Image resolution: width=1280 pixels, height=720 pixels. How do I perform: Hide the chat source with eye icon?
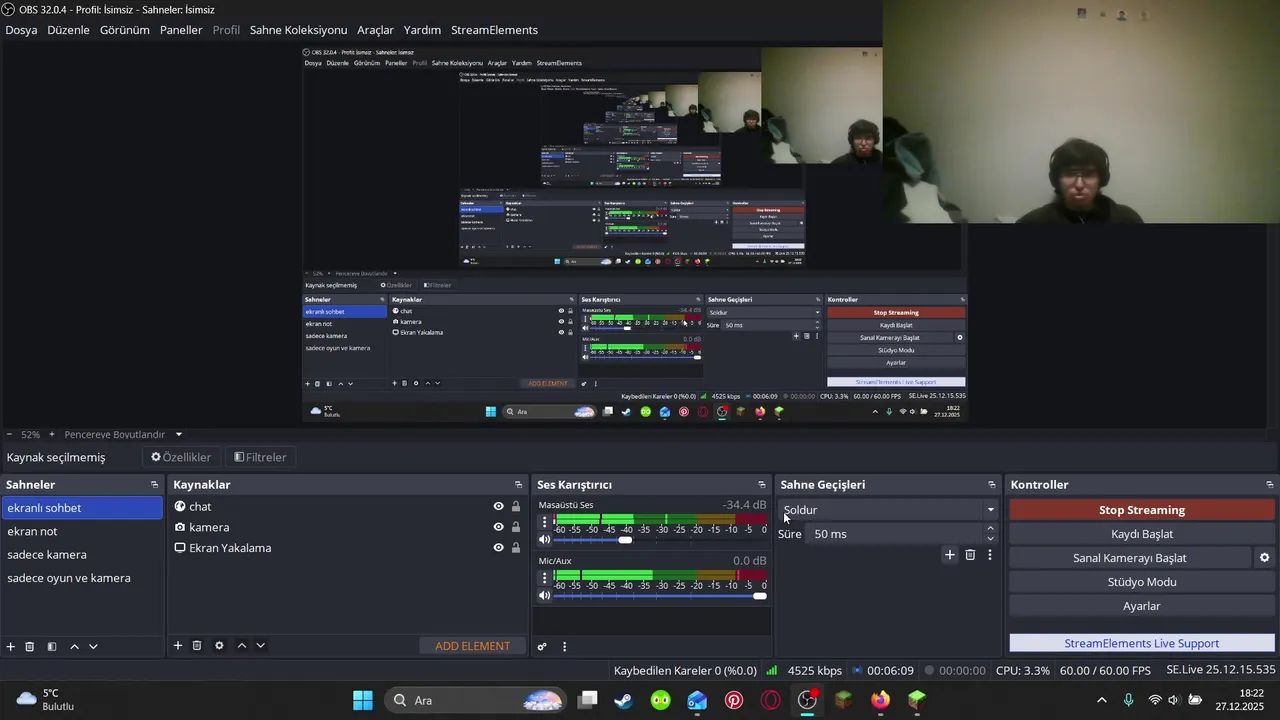(x=498, y=506)
